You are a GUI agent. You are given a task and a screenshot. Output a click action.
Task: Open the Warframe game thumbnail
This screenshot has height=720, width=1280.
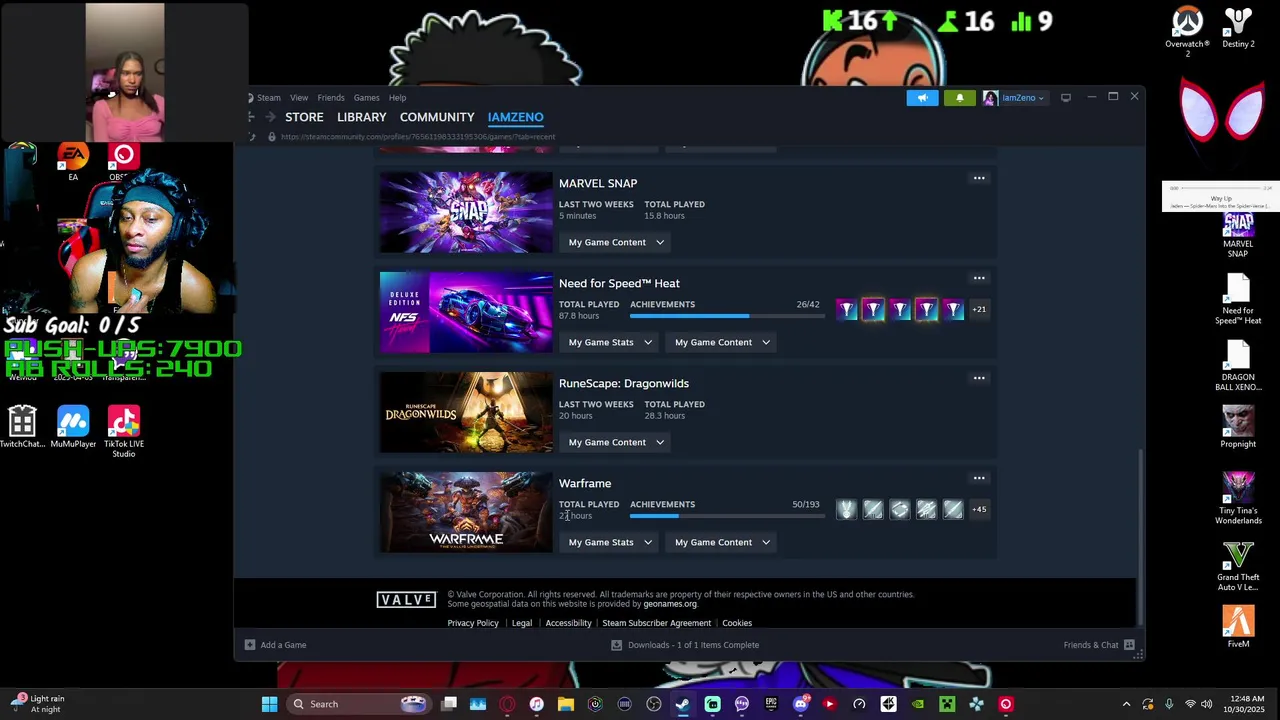click(x=466, y=512)
